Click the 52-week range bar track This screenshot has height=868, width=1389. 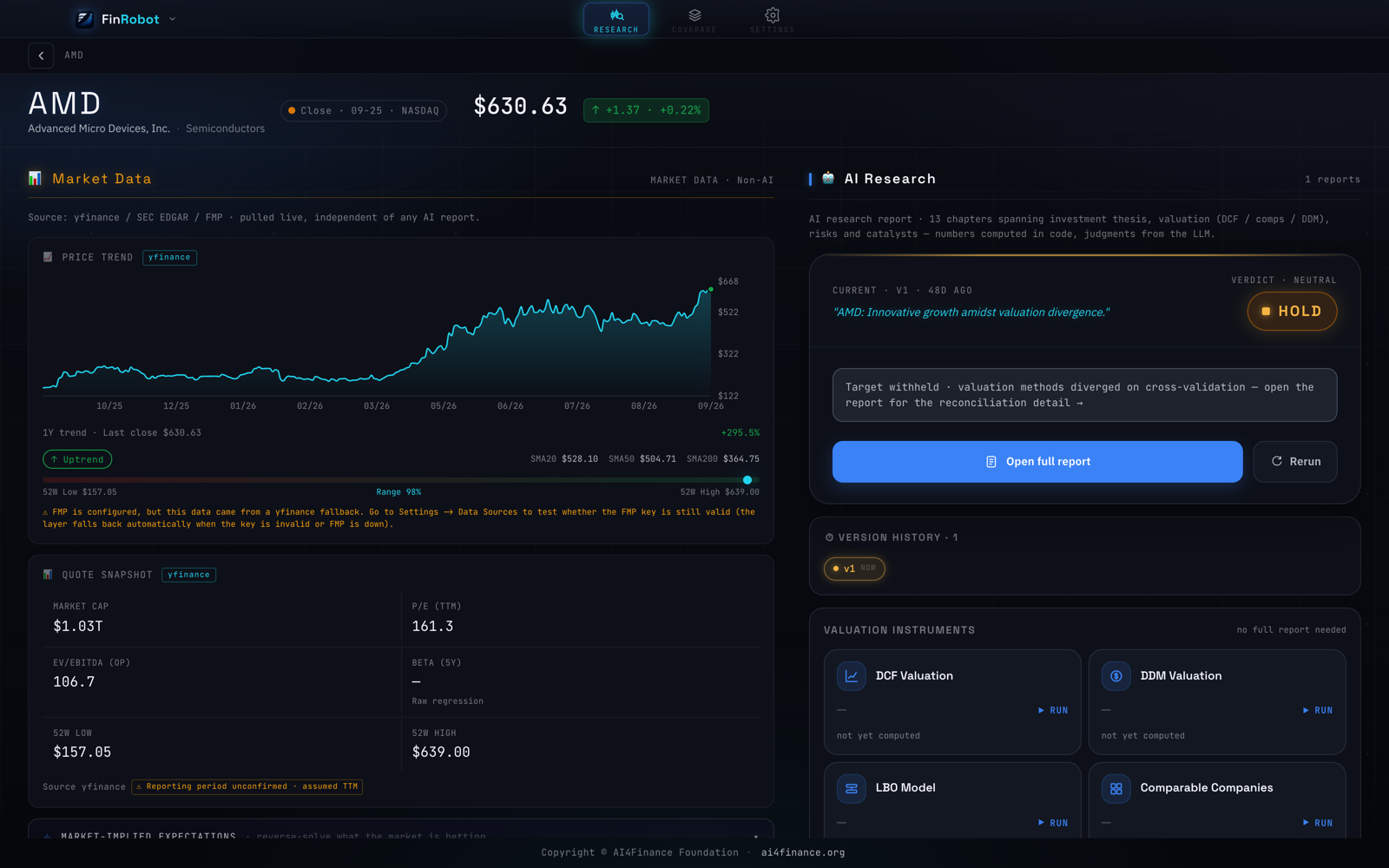401,480
